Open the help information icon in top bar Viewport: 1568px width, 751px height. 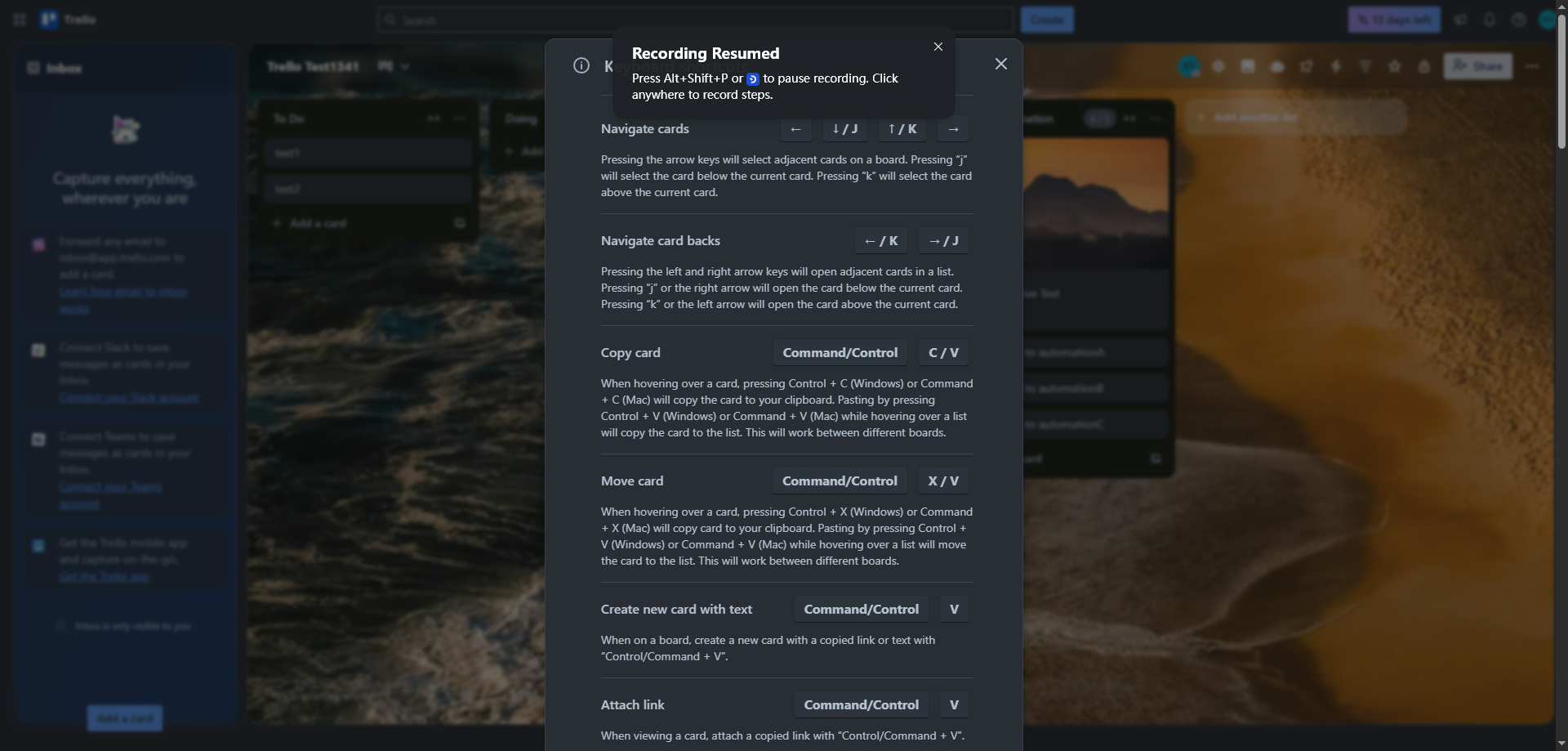pyautogui.click(x=1518, y=20)
